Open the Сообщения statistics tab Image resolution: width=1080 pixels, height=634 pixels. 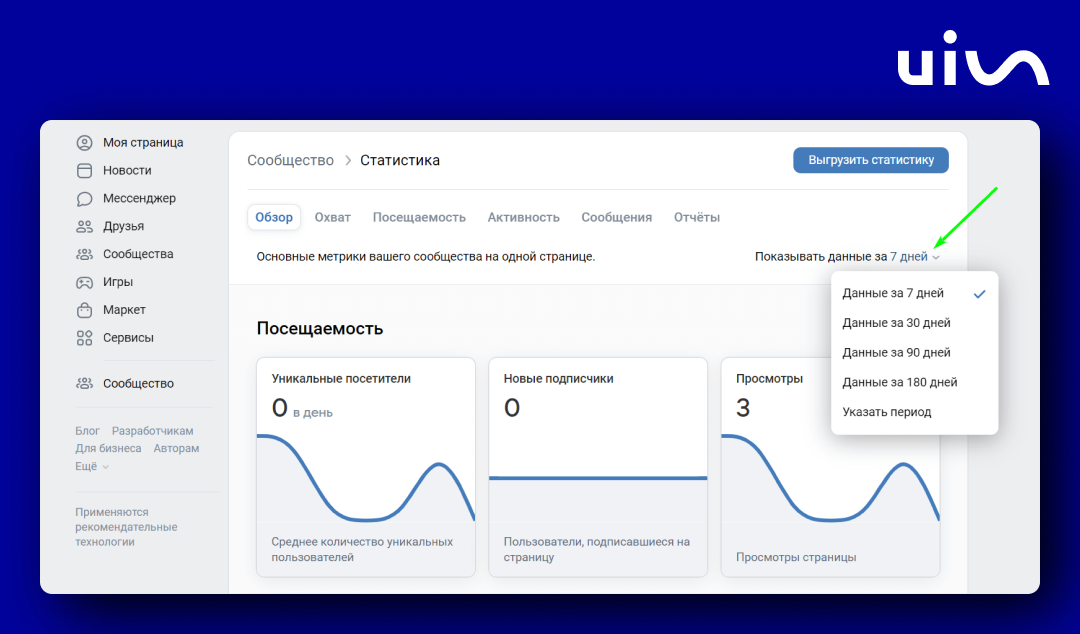tap(616, 217)
